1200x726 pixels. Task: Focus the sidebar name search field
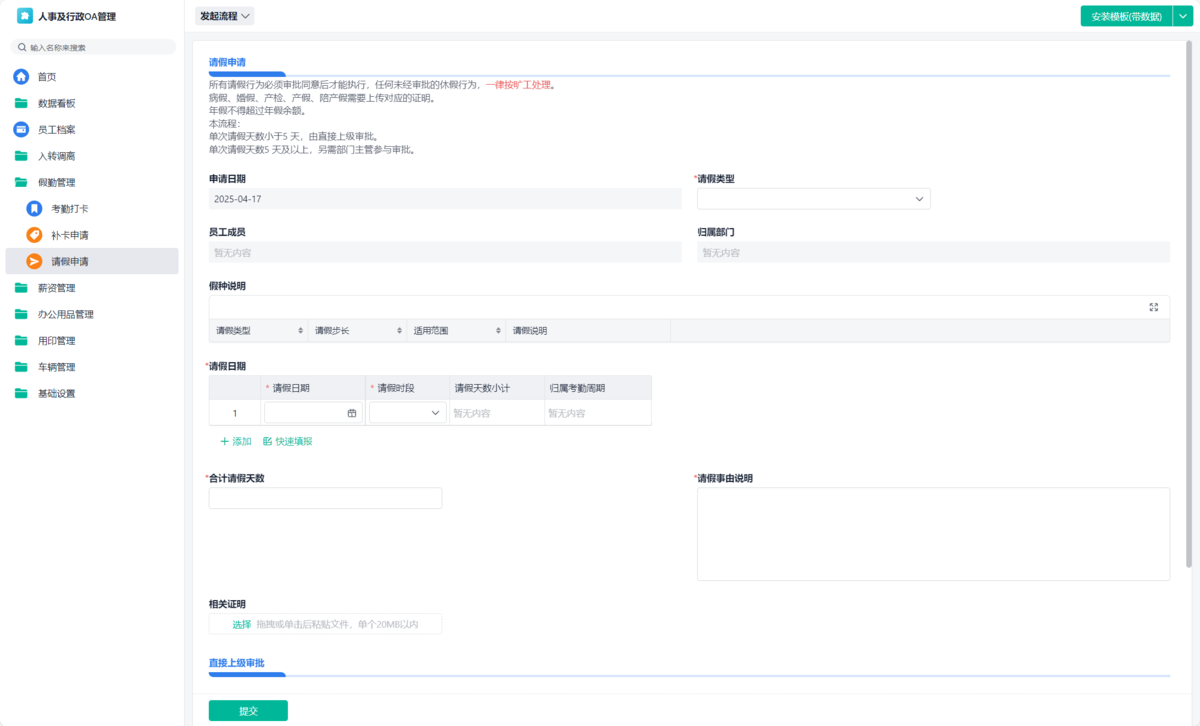(x=93, y=47)
